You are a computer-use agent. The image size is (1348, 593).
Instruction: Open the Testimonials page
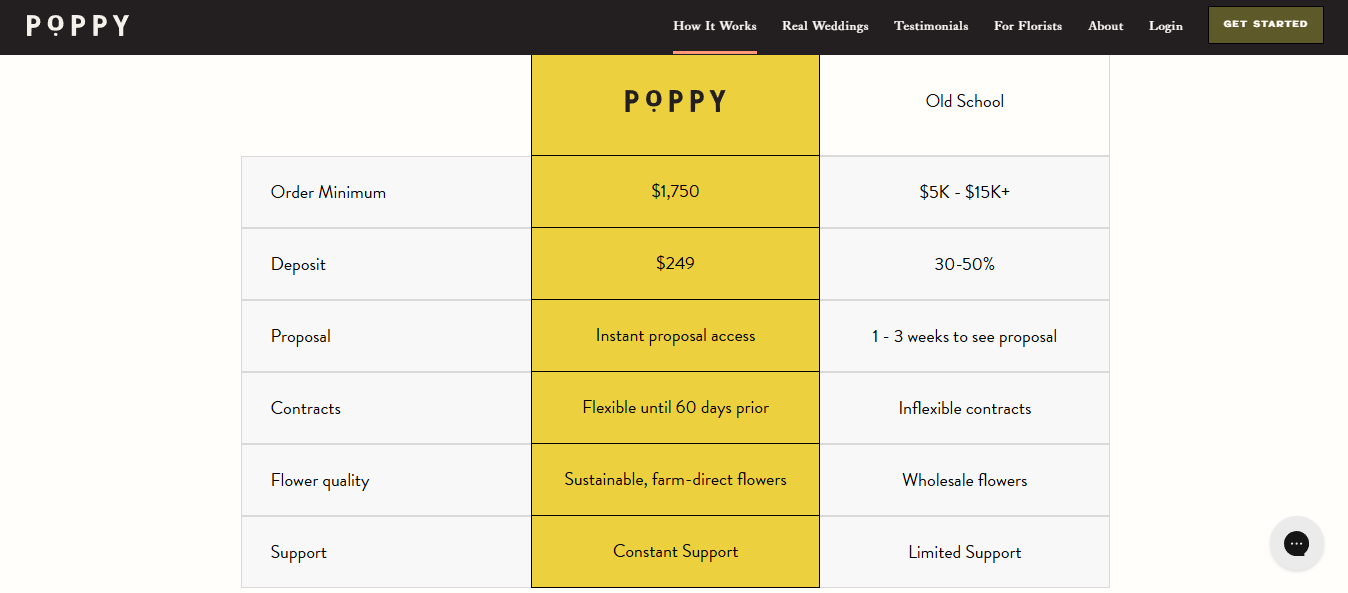pyautogui.click(x=931, y=26)
